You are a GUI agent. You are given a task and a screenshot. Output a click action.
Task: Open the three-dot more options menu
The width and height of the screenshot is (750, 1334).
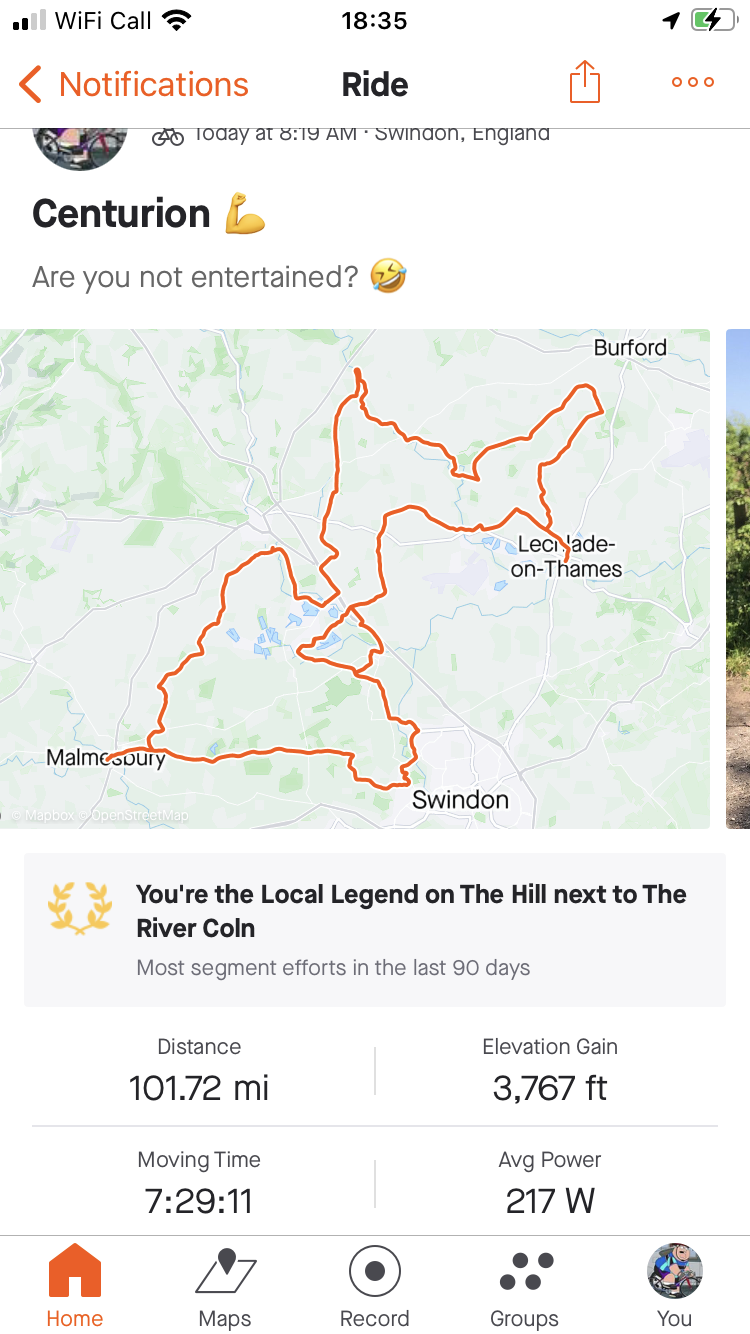coord(693,83)
